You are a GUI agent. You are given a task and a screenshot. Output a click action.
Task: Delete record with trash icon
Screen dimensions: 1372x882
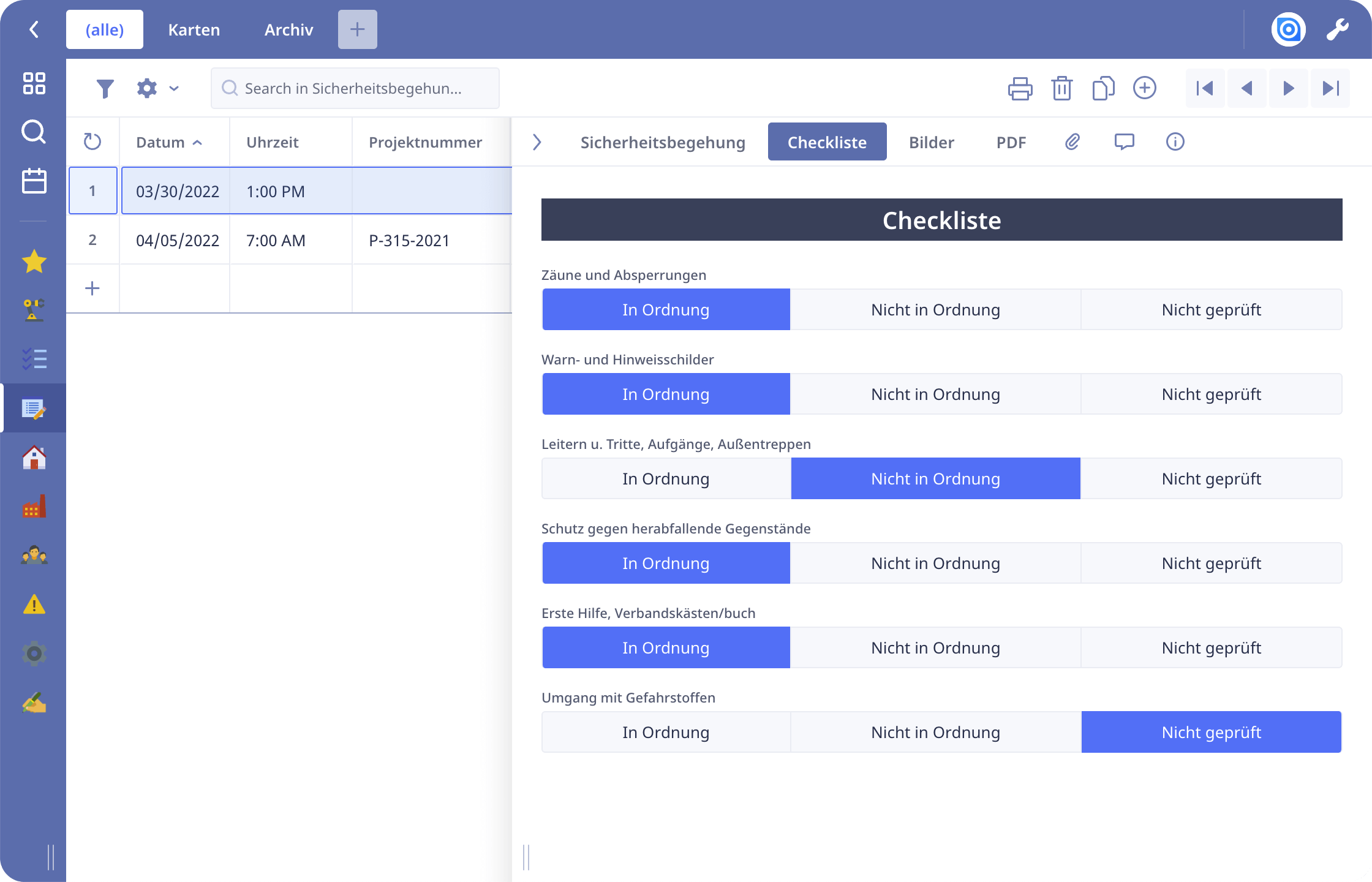pyautogui.click(x=1062, y=89)
